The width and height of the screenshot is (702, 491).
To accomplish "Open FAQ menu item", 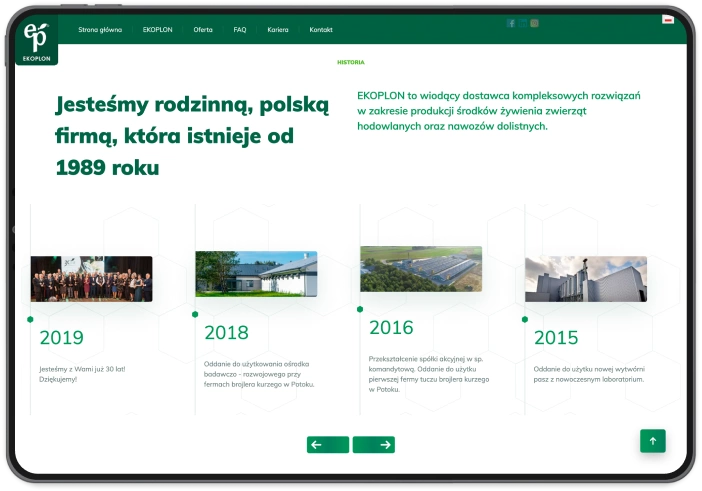I will [240, 30].
